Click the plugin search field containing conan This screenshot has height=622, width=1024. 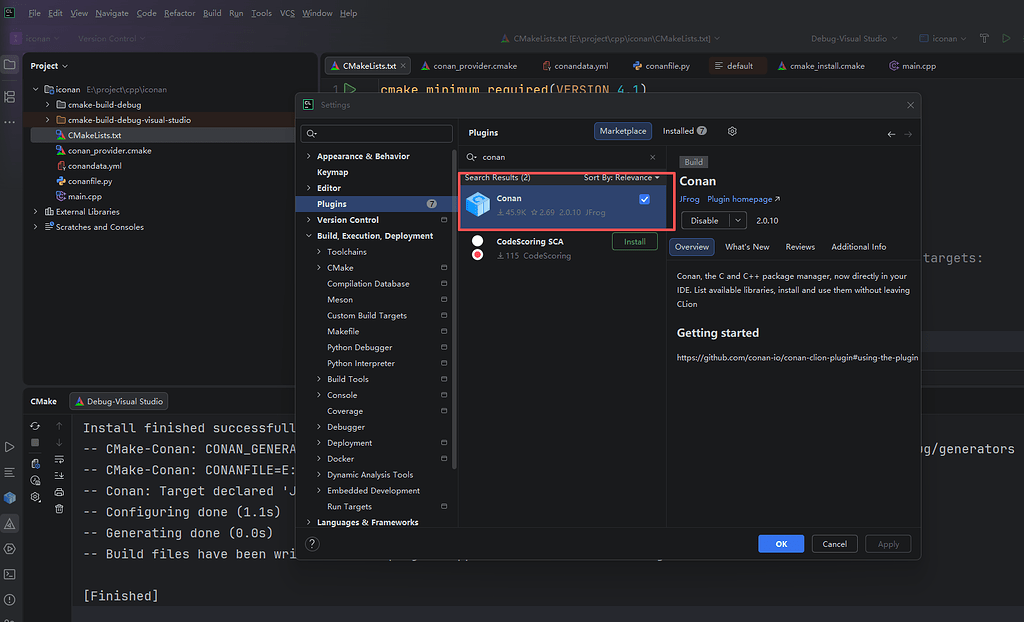point(560,157)
